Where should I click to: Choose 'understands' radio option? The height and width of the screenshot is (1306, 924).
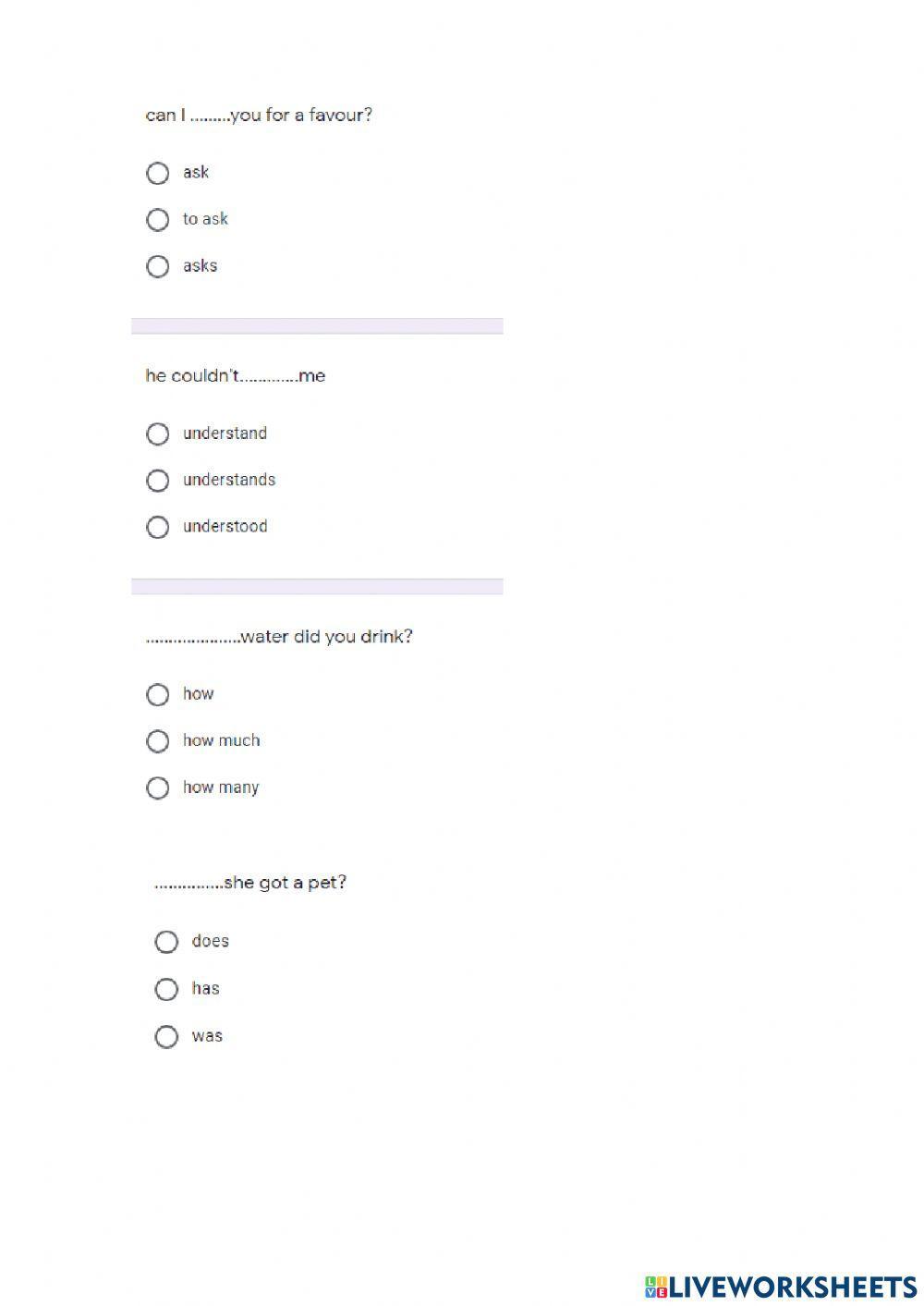pos(158,481)
